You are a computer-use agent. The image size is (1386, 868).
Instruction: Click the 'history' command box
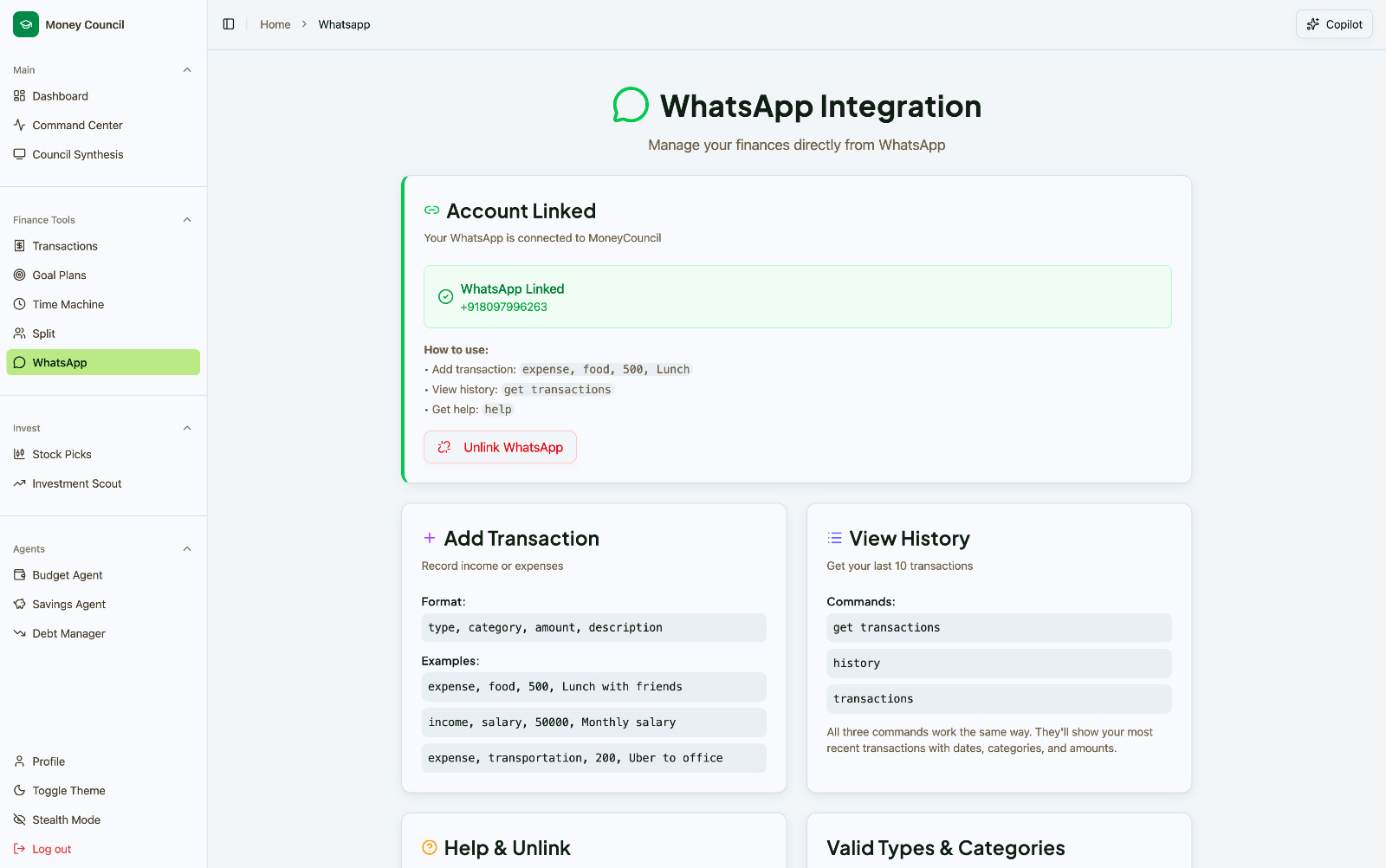pos(999,664)
